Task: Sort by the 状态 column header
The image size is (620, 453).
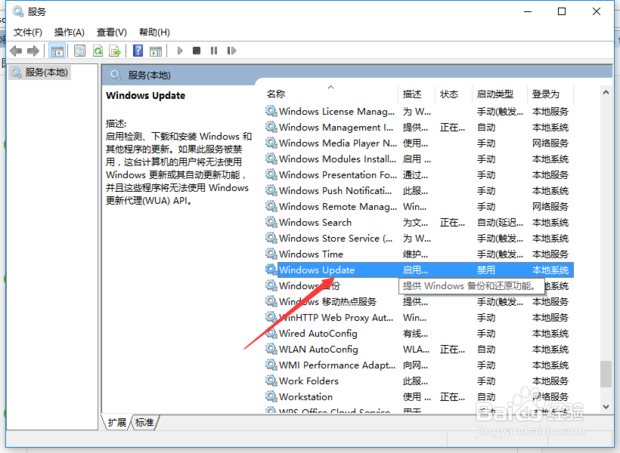Action: pyautogui.click(x=449, y=94)
